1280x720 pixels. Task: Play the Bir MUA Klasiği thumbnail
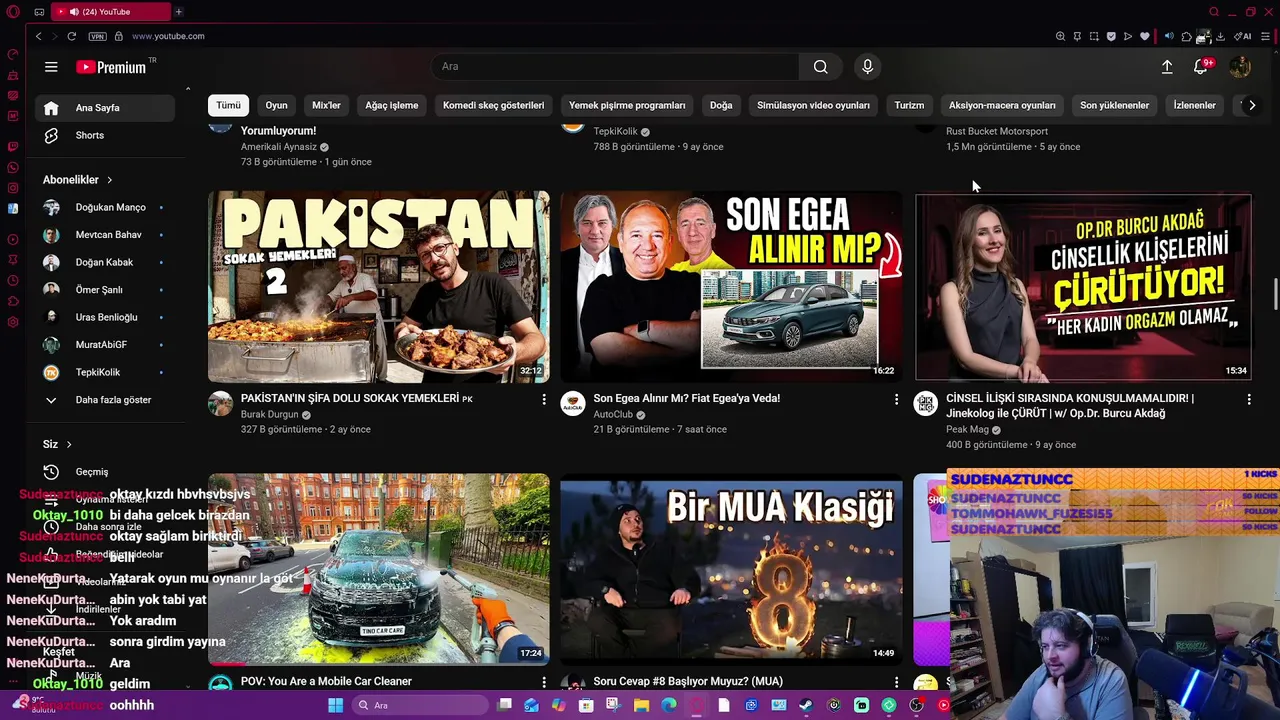pos(731,569)
